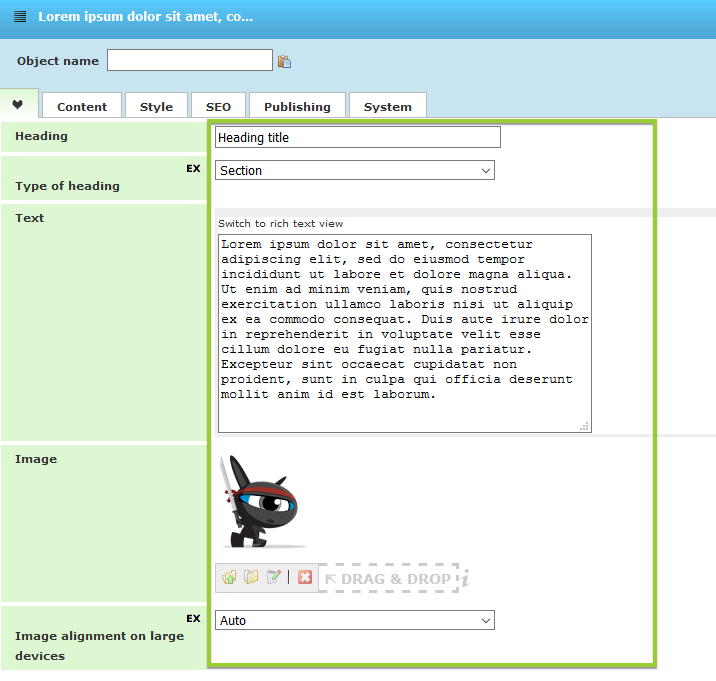The image size is (716, 681).
Task: Remove image with red X icon
Action: coord(305,578)
